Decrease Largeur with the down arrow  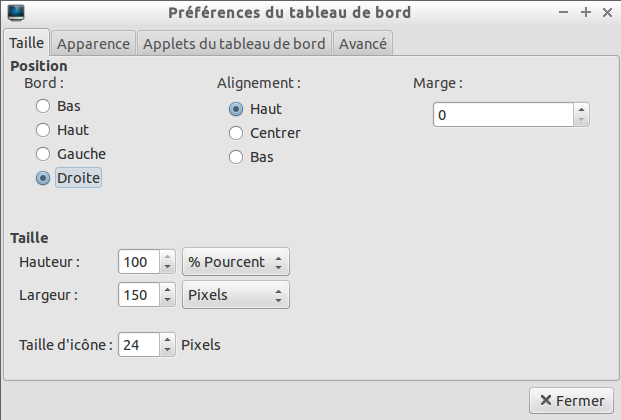point(167,300)
